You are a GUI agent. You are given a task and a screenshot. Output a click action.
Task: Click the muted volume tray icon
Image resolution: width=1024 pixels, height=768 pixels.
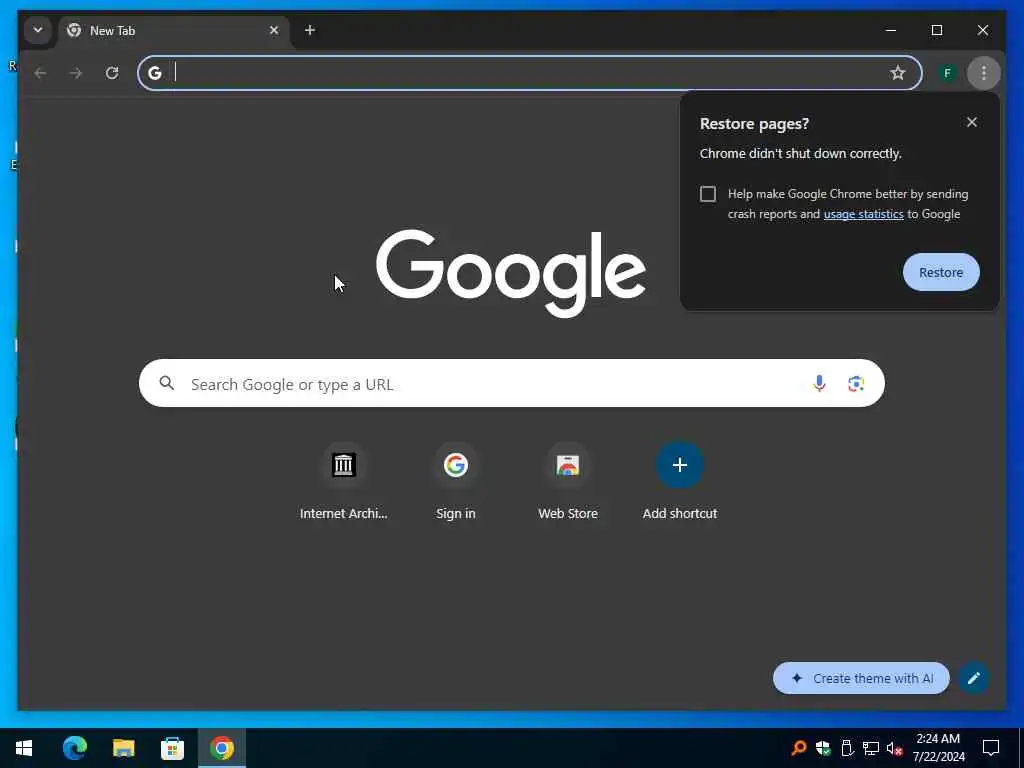(x=895, y=748)
